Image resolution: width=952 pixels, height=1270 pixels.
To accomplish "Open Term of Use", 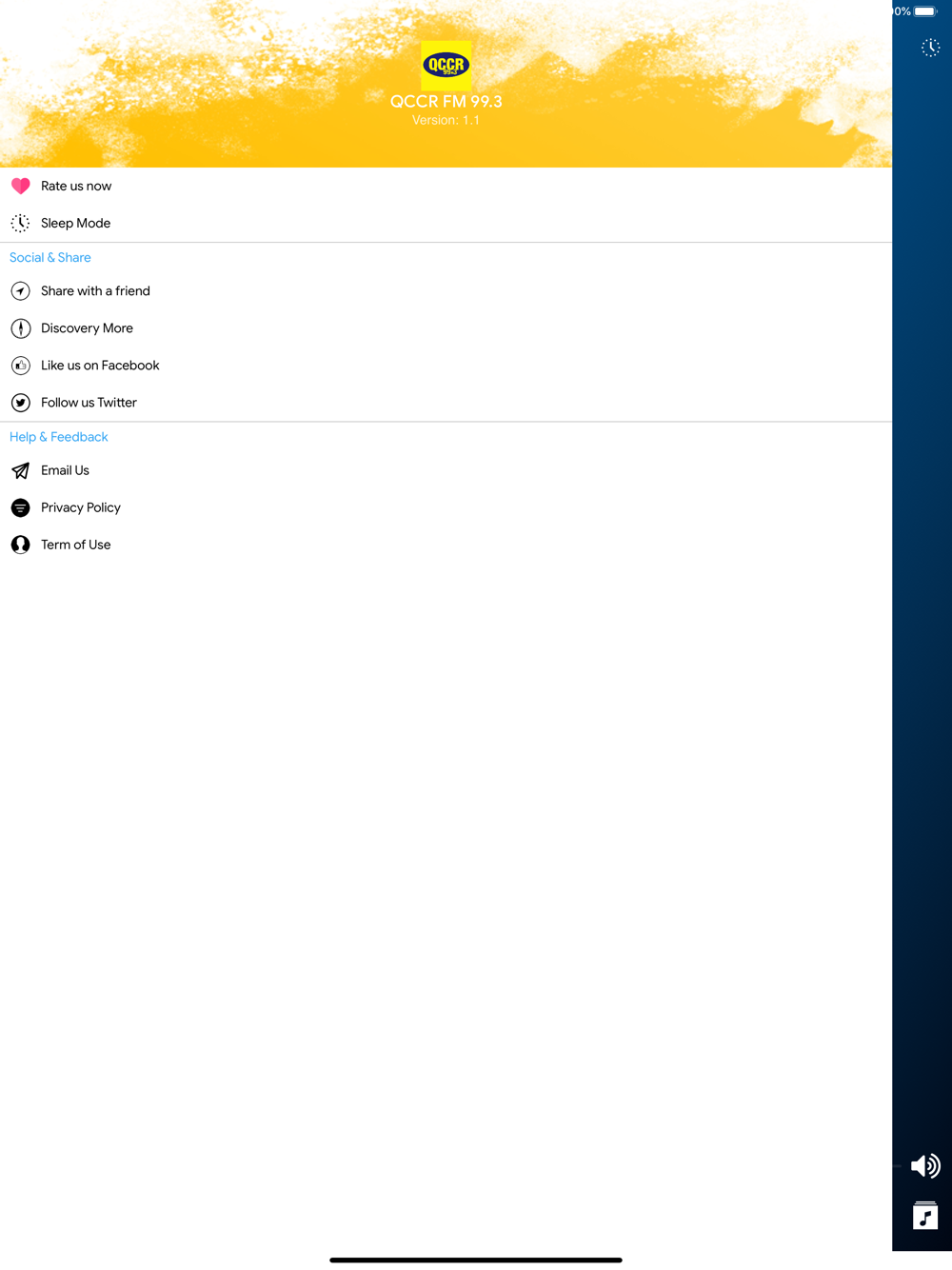I will 446,544.
